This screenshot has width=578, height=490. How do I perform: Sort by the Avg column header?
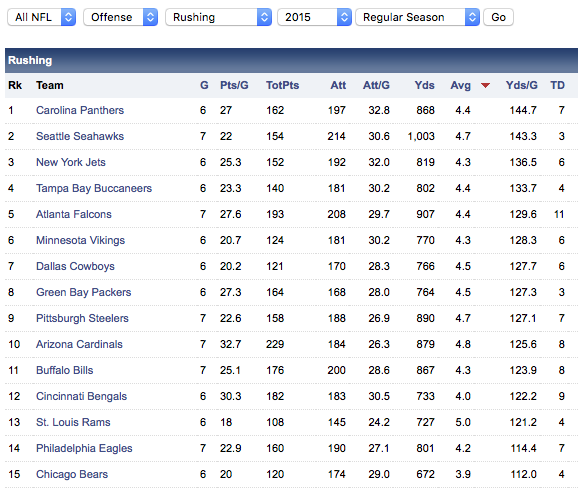click(x=460, y=86)
